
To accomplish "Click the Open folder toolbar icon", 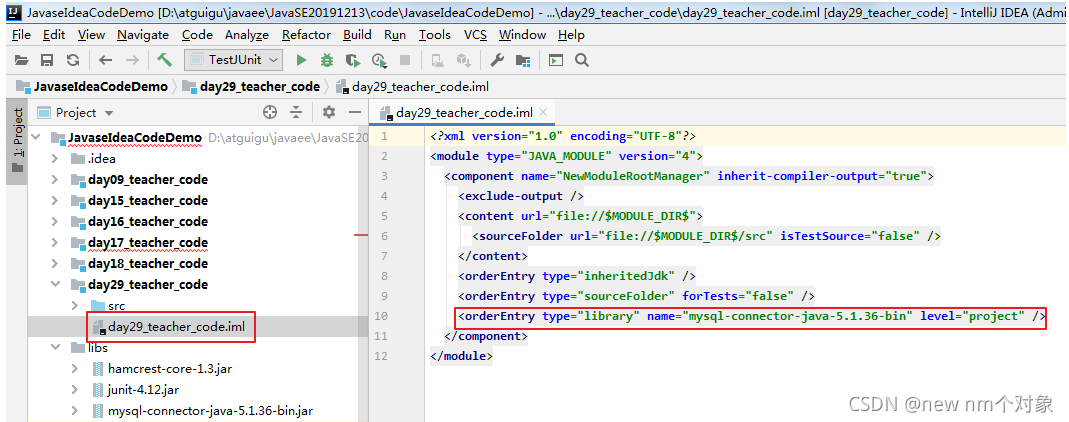I will tap(22, 60).
